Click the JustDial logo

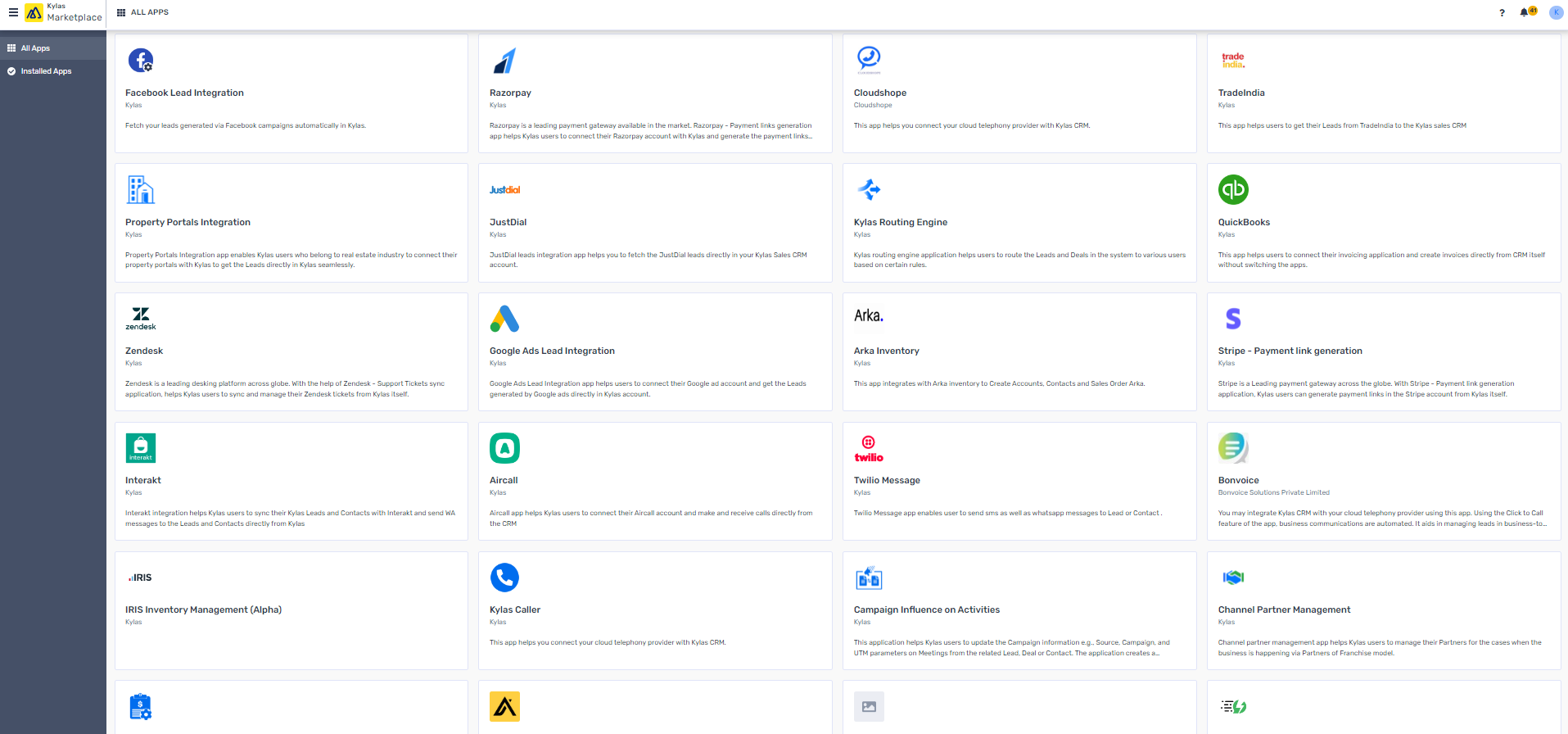pyautogui.click(x=504, y=189)
